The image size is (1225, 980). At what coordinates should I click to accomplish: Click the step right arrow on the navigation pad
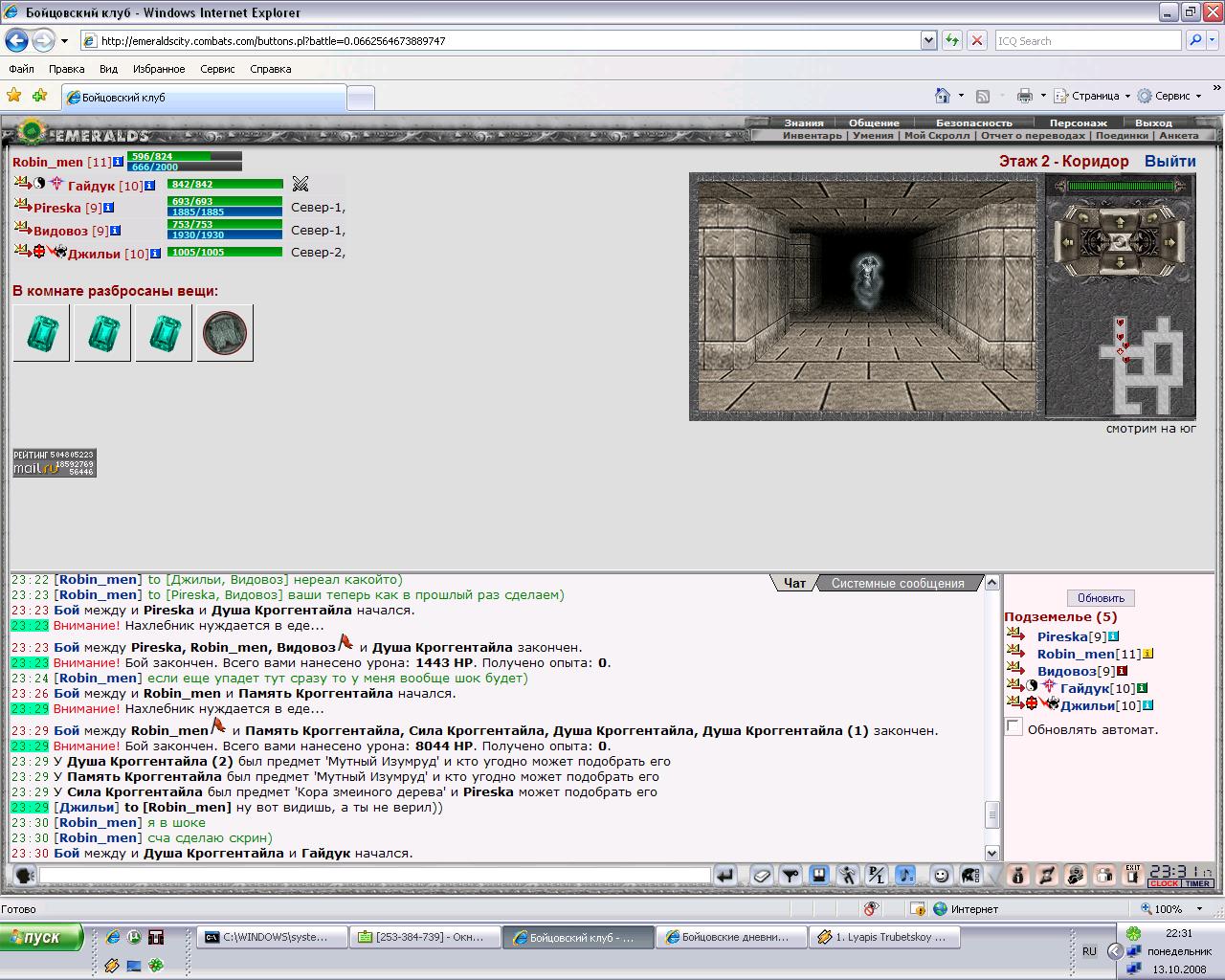(1169, 242)
